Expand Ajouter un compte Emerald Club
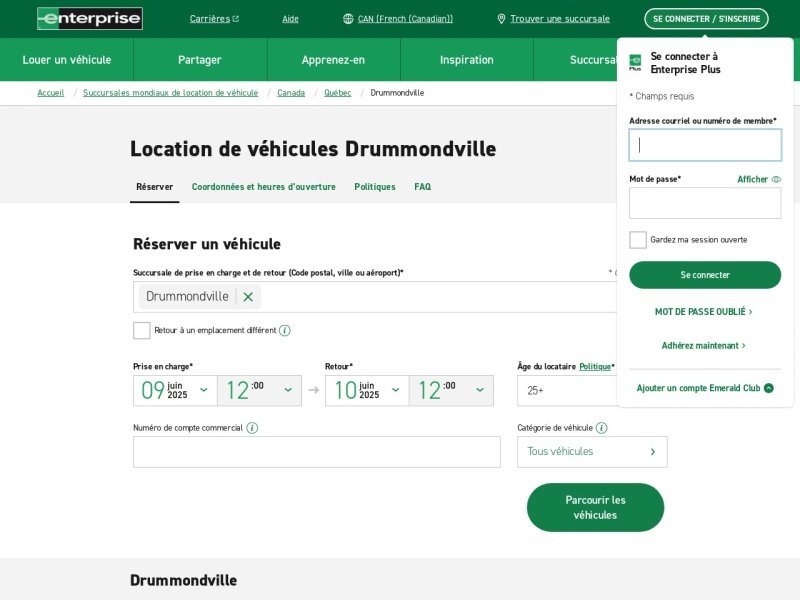The height and width of the screenshot is (600, 800). [x=705, y=388]
